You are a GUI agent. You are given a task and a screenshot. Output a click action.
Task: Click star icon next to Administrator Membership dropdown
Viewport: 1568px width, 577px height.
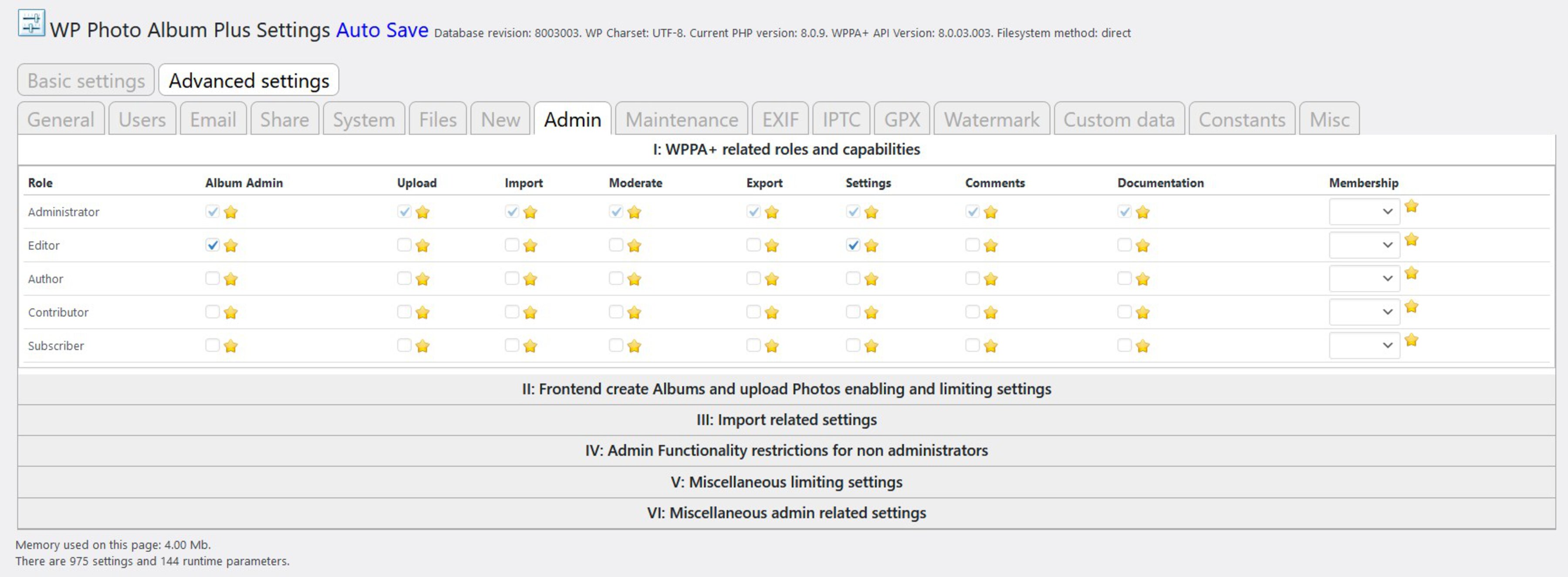(x=1412, y=206)
